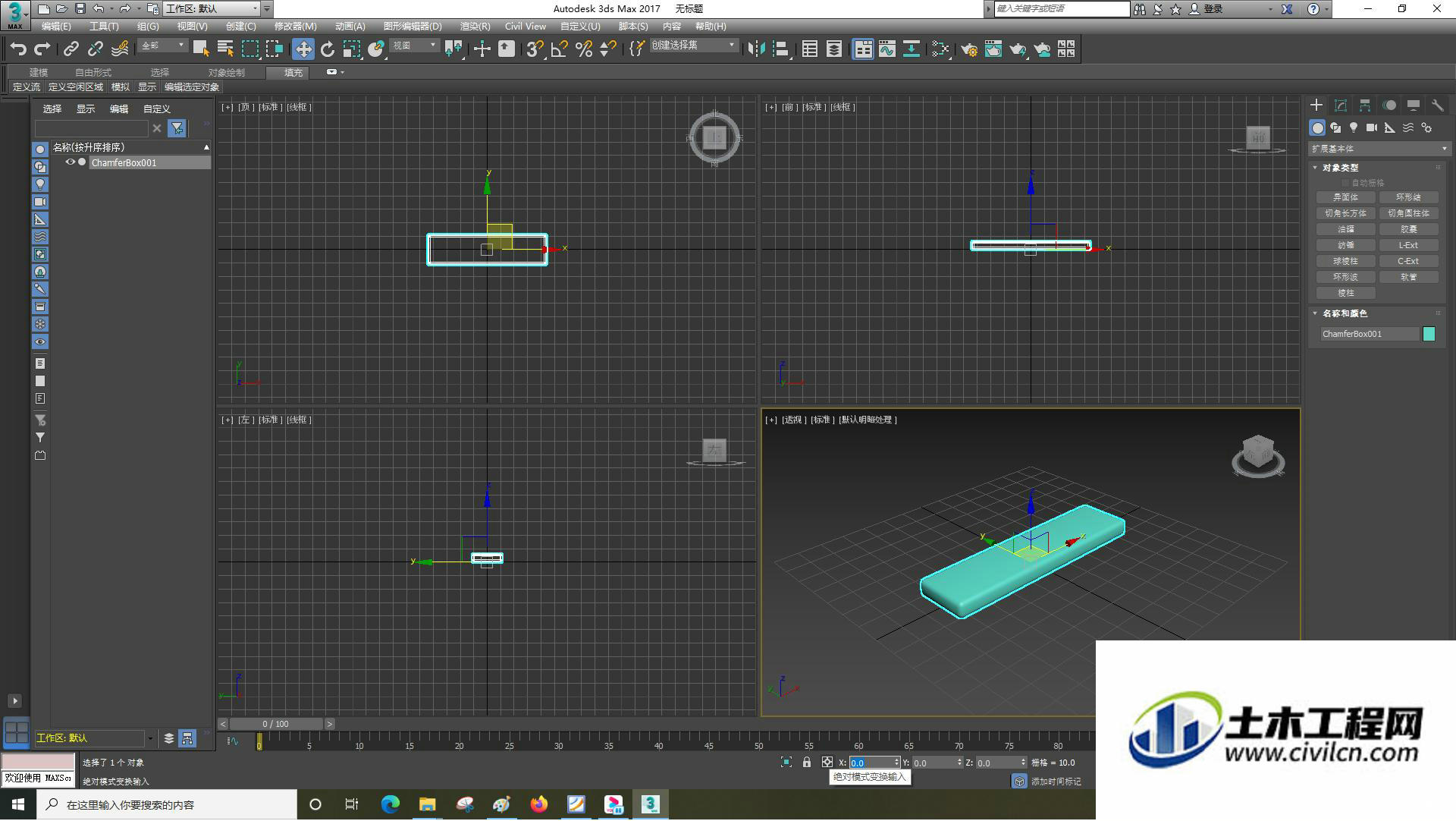Toggle the Scene Explorer icon
Viewport: 1456px width, 821px height.
point(810,49)
